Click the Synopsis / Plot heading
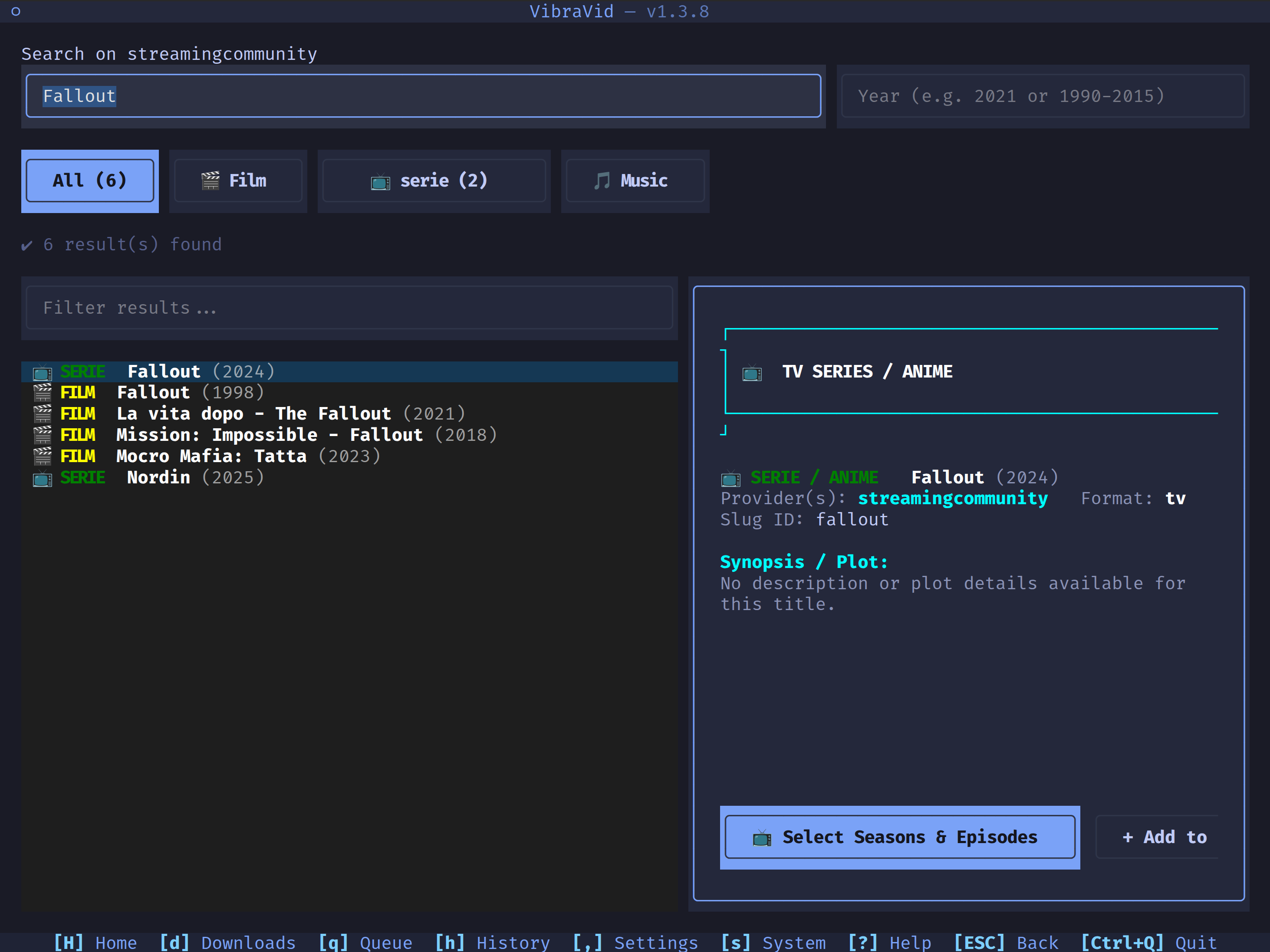Viewport: 1270px width, 952px height. pos(804,562)
